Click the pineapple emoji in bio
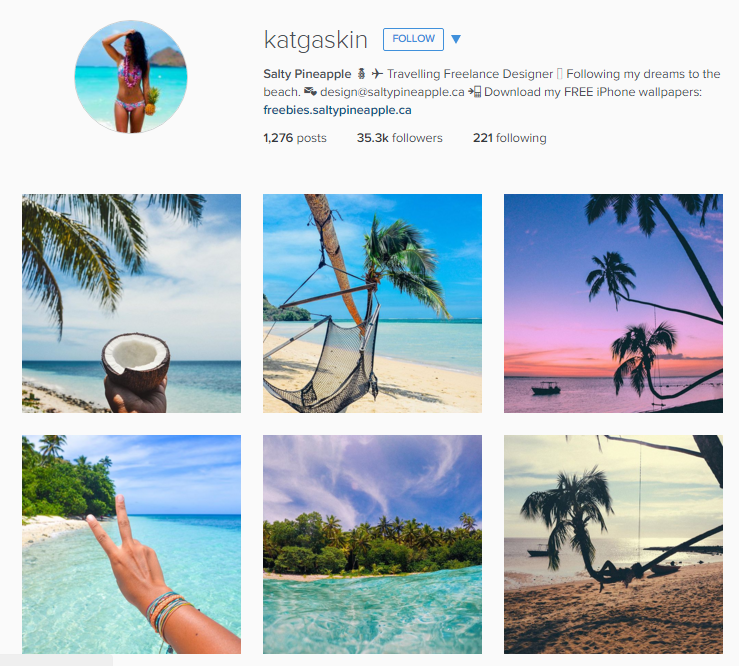Viewport: 739px width, 666px height. pos(361,74)
